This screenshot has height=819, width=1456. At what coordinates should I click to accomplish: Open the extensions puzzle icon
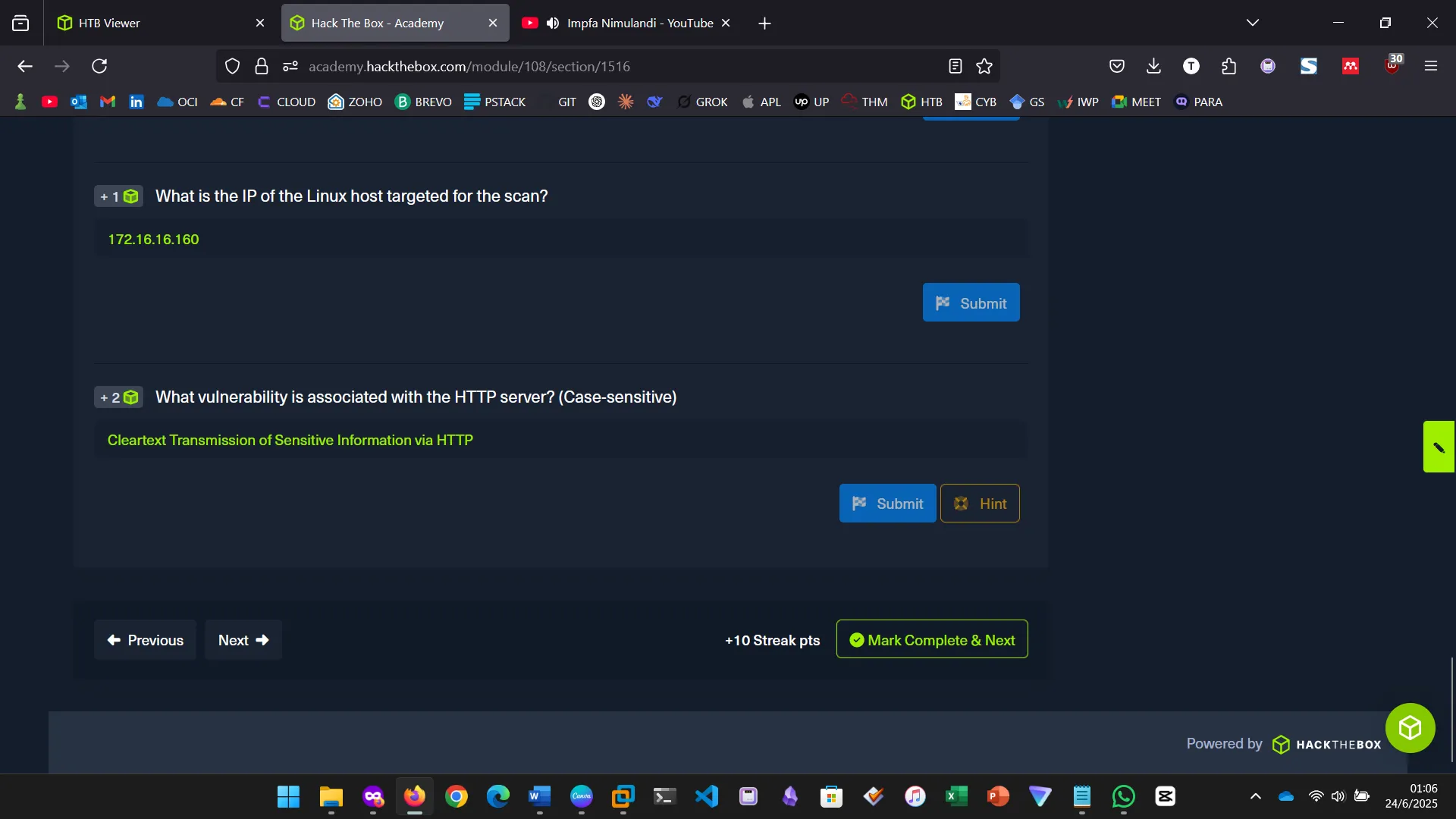coord(1228,67)
